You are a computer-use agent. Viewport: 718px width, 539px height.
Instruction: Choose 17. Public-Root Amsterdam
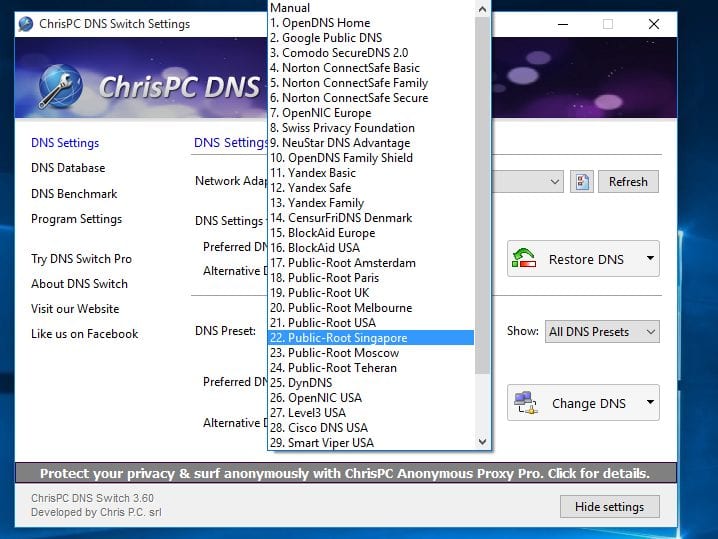(x=370, y=263)
